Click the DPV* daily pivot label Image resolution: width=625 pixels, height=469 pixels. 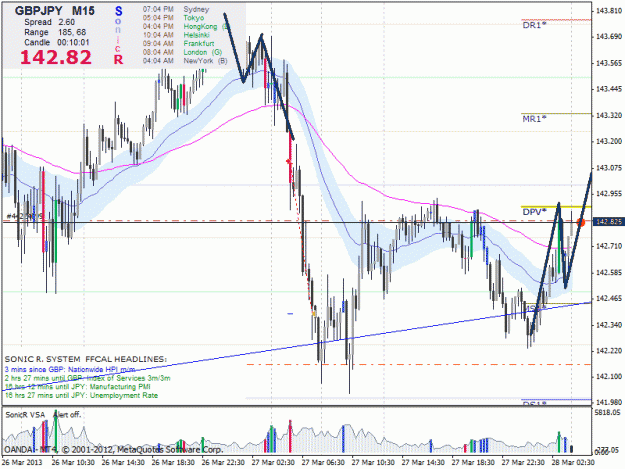coord(534,212)
